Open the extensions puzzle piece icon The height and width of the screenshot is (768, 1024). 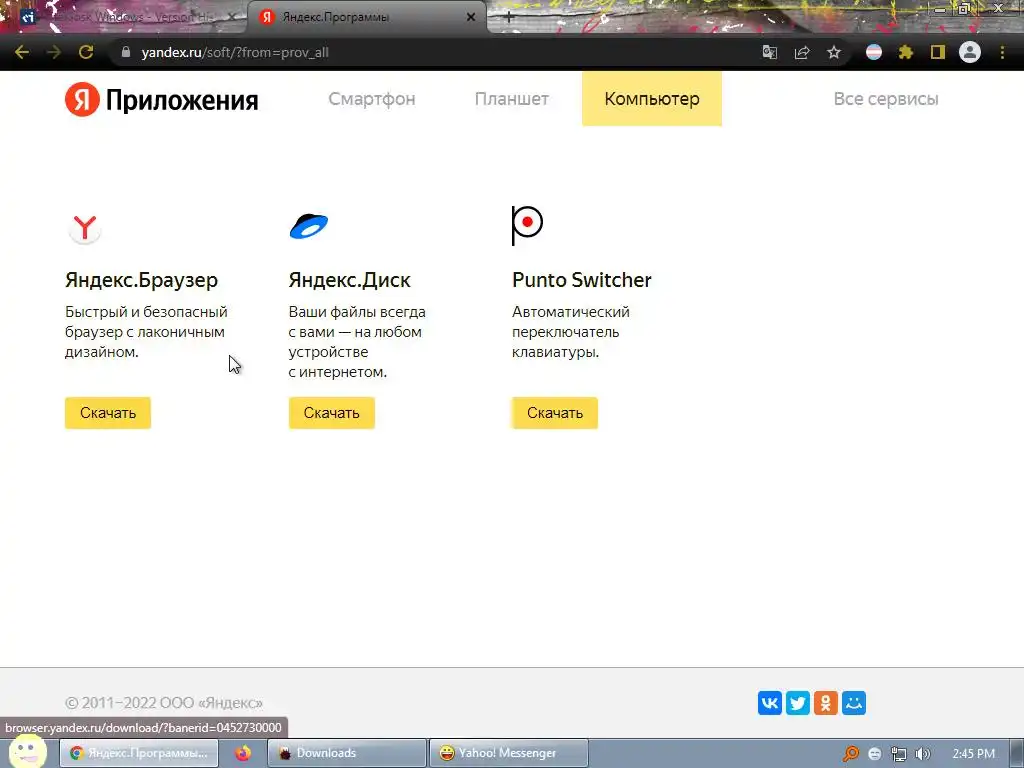[906, 52]
